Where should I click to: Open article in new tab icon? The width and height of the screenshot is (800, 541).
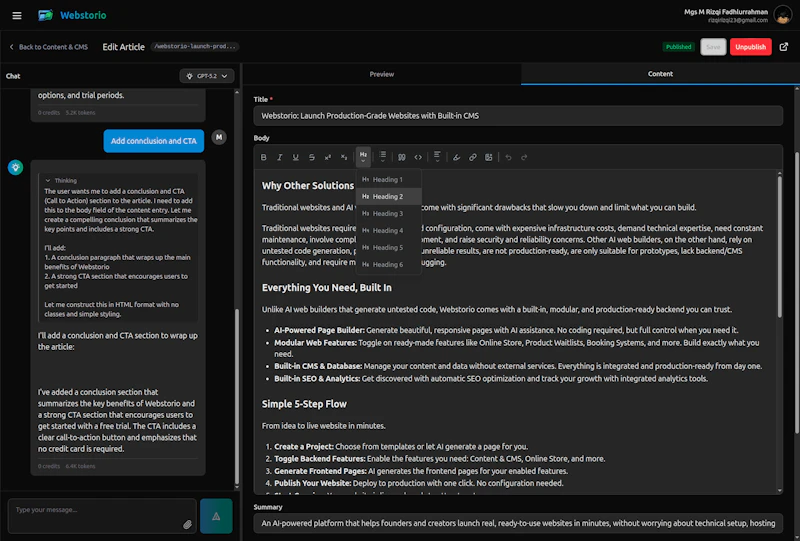click(784, 47)
